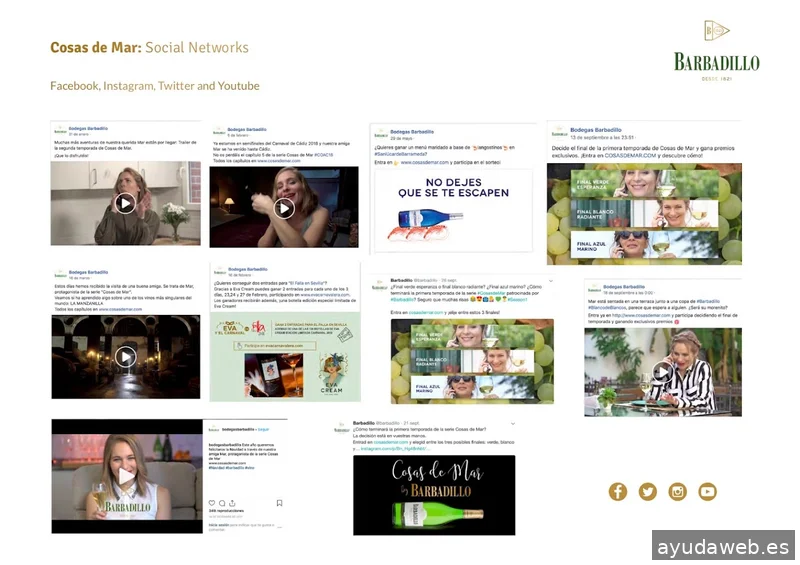Open the 26 sept. tweet options chevron
The height and width of the screenshot is (565, 800).
(x=551, y=281)
